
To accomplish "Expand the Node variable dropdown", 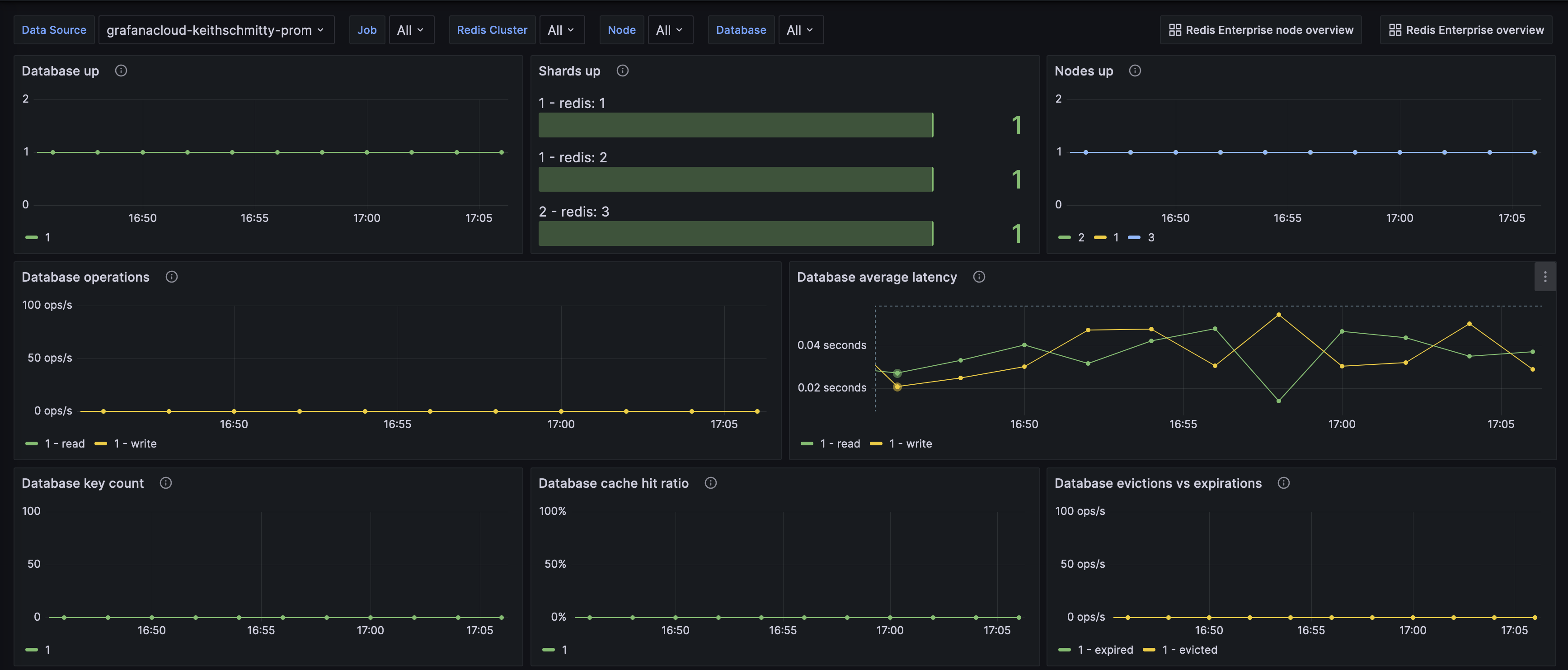I will pos(670,30).
